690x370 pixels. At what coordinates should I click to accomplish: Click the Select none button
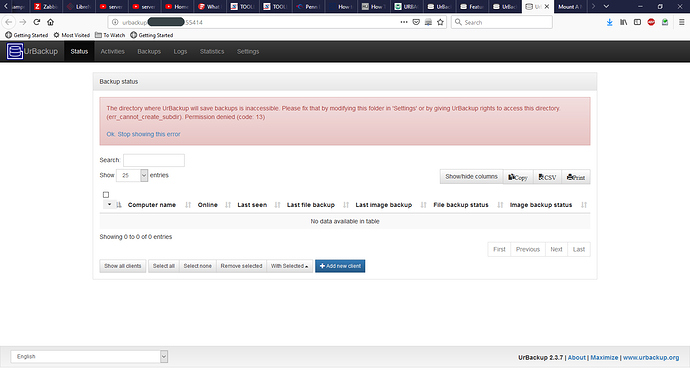coord(198,266)
